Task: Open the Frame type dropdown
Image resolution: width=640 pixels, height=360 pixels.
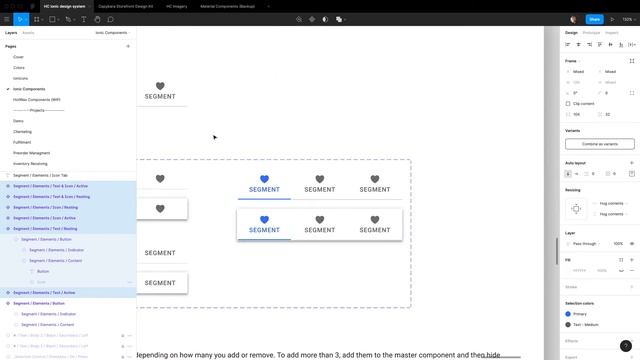Action: [x=573, y=61]
